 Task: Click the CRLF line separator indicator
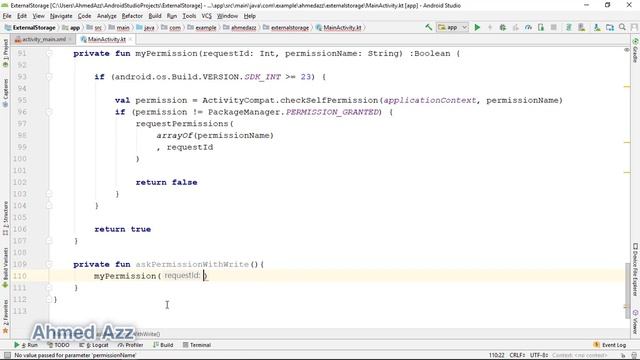point(517,356)
